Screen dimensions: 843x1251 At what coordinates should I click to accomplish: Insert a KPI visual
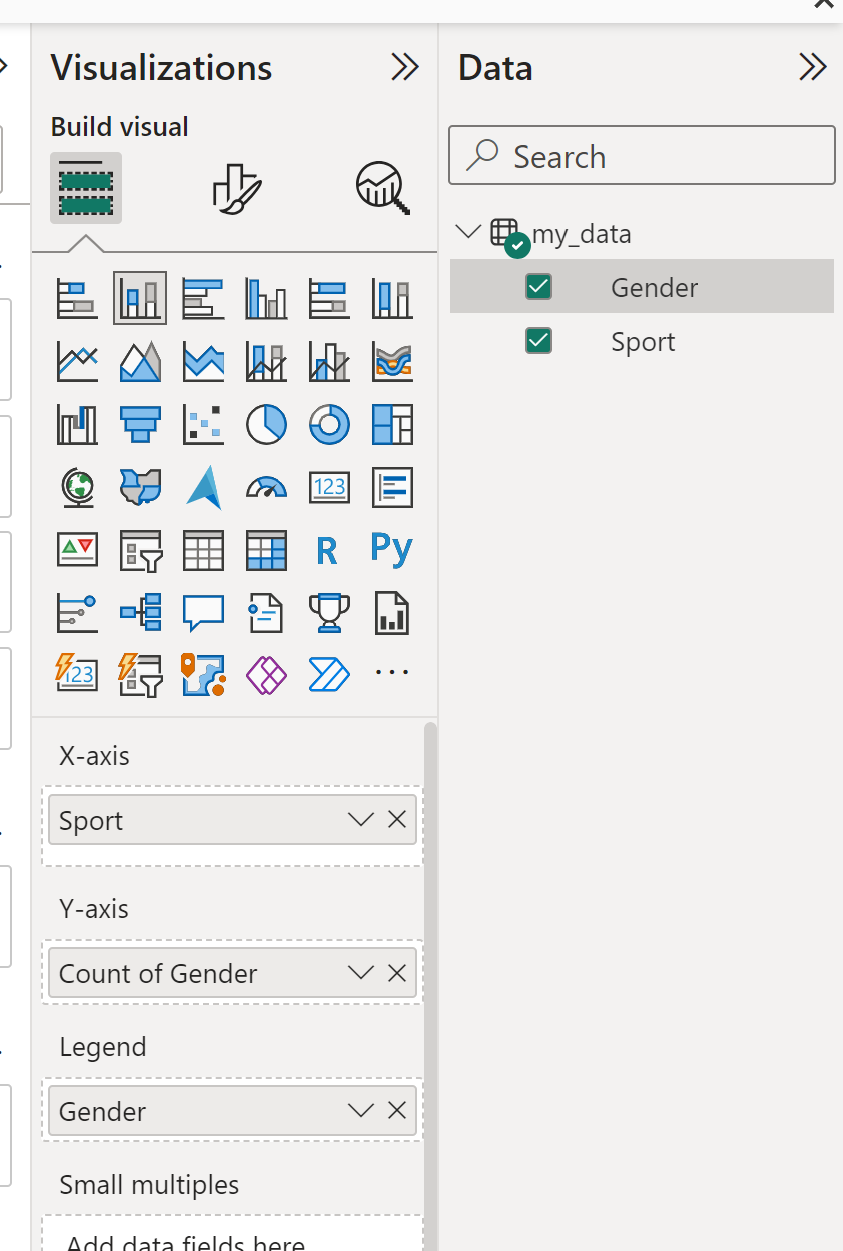click(77, 550)
